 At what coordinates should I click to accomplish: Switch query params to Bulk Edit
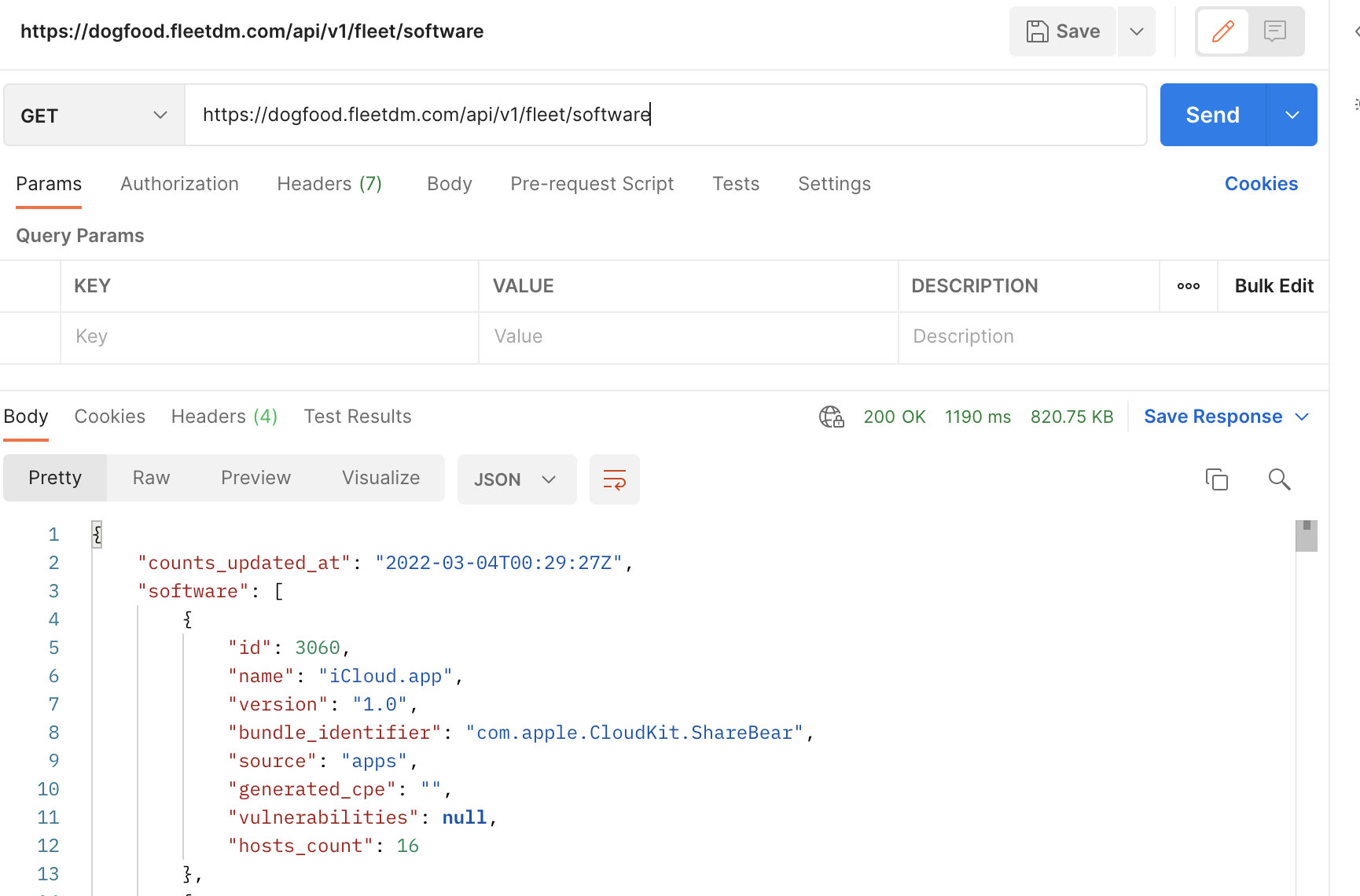click(1274, 286)
